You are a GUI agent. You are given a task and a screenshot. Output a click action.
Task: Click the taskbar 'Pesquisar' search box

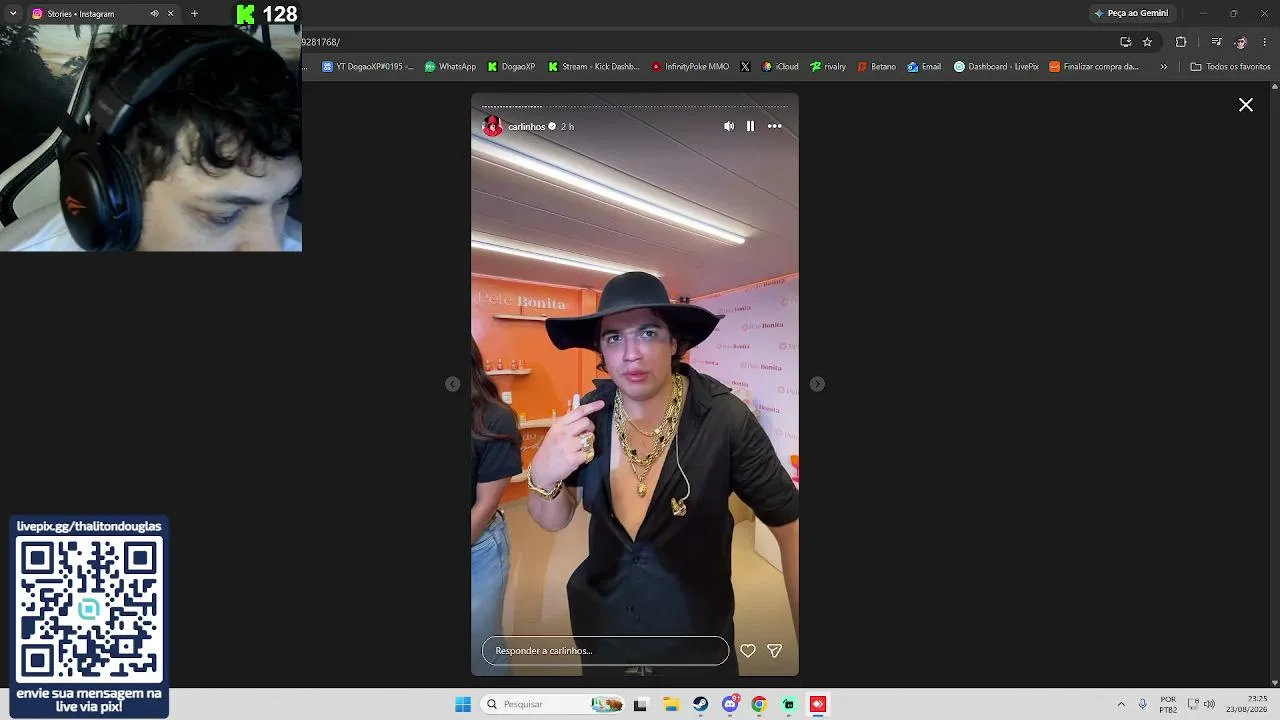click(552, 704)
